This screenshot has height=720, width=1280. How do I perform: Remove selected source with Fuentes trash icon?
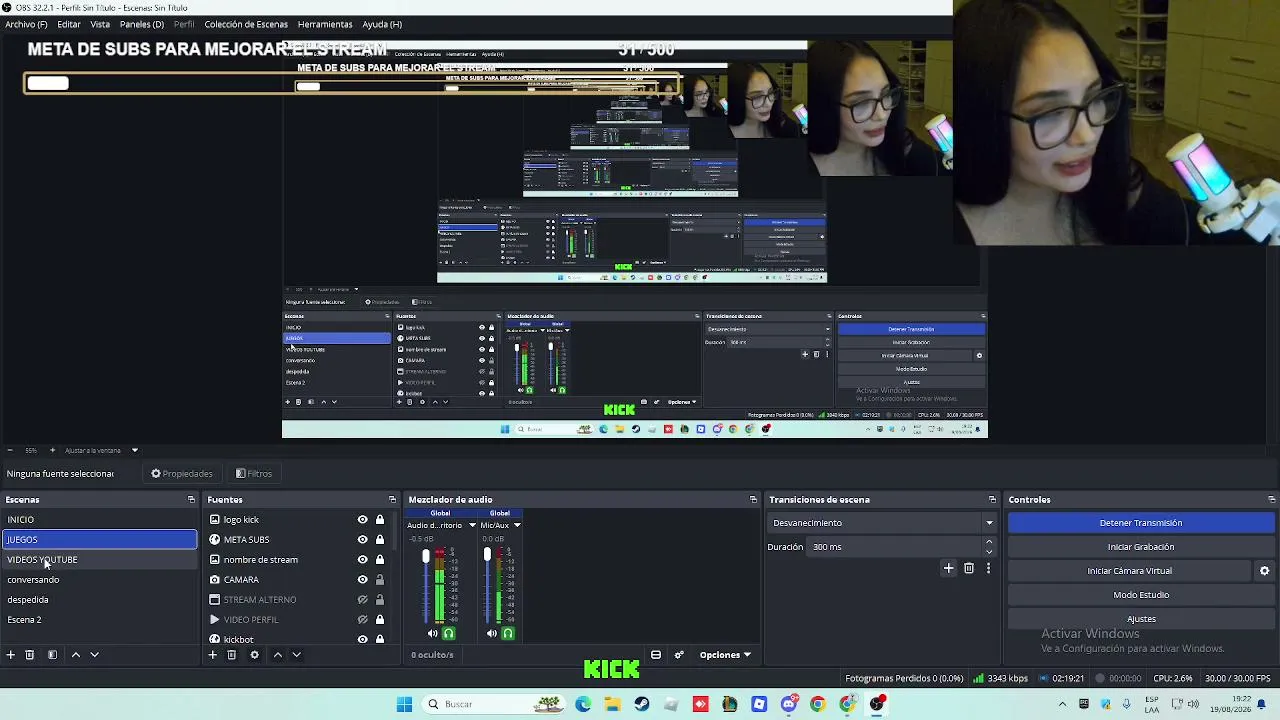click(x=231, y=655)
